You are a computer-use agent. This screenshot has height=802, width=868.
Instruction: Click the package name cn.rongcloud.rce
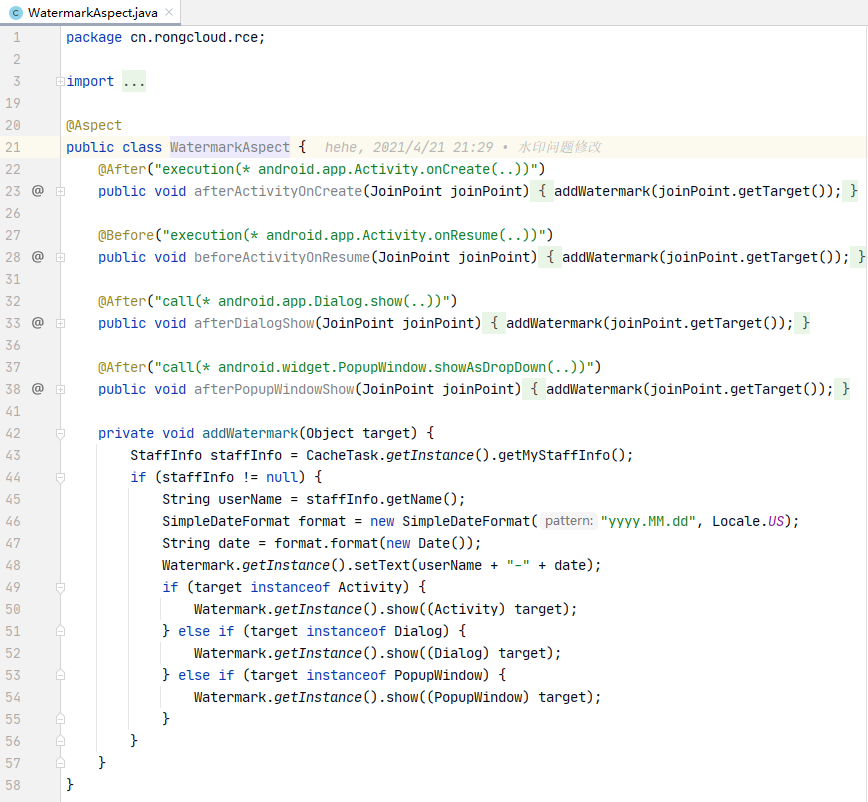coord(194,37)
